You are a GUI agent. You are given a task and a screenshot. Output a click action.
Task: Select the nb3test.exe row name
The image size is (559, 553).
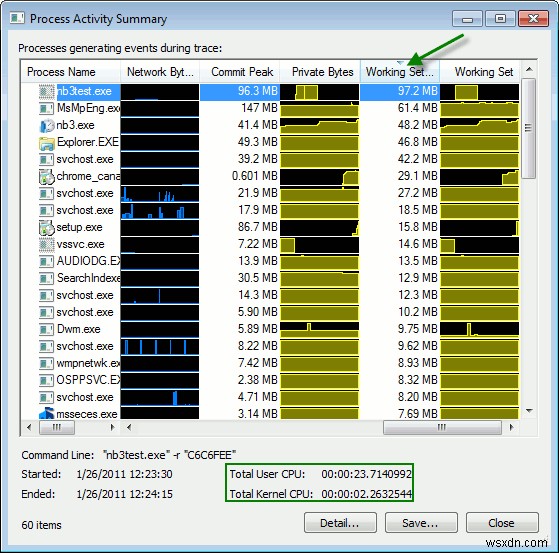pyautogui.click(x=84, y=92)
